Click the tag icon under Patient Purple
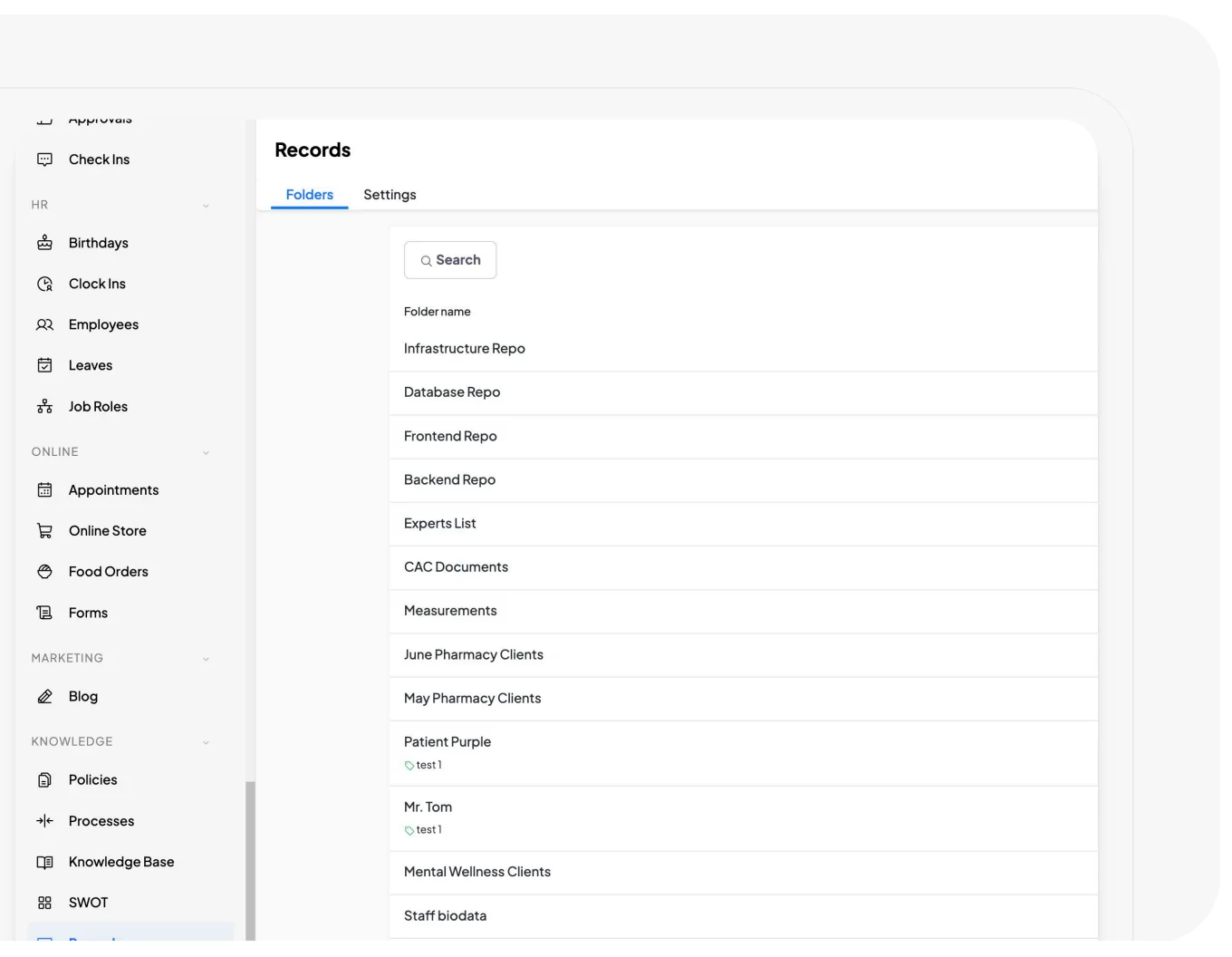 coord(409,766)
